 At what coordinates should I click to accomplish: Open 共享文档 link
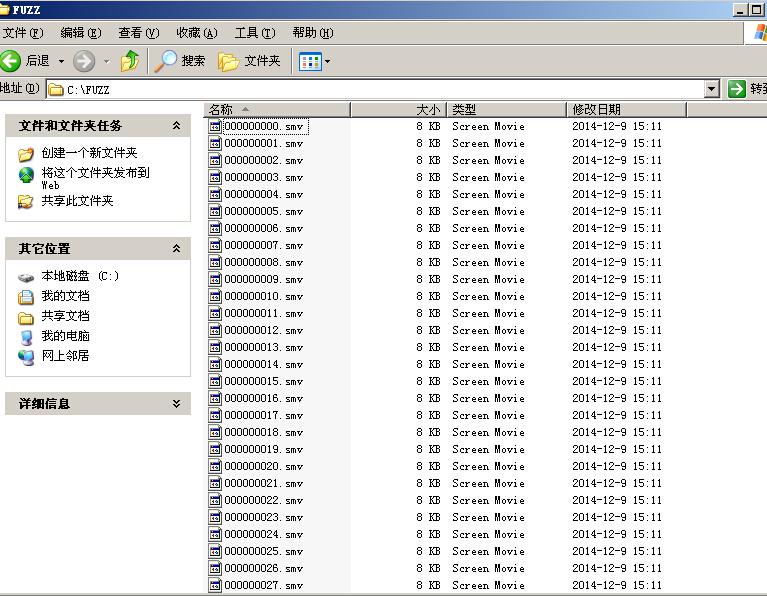pyautogui.click(x=65, y=316)
